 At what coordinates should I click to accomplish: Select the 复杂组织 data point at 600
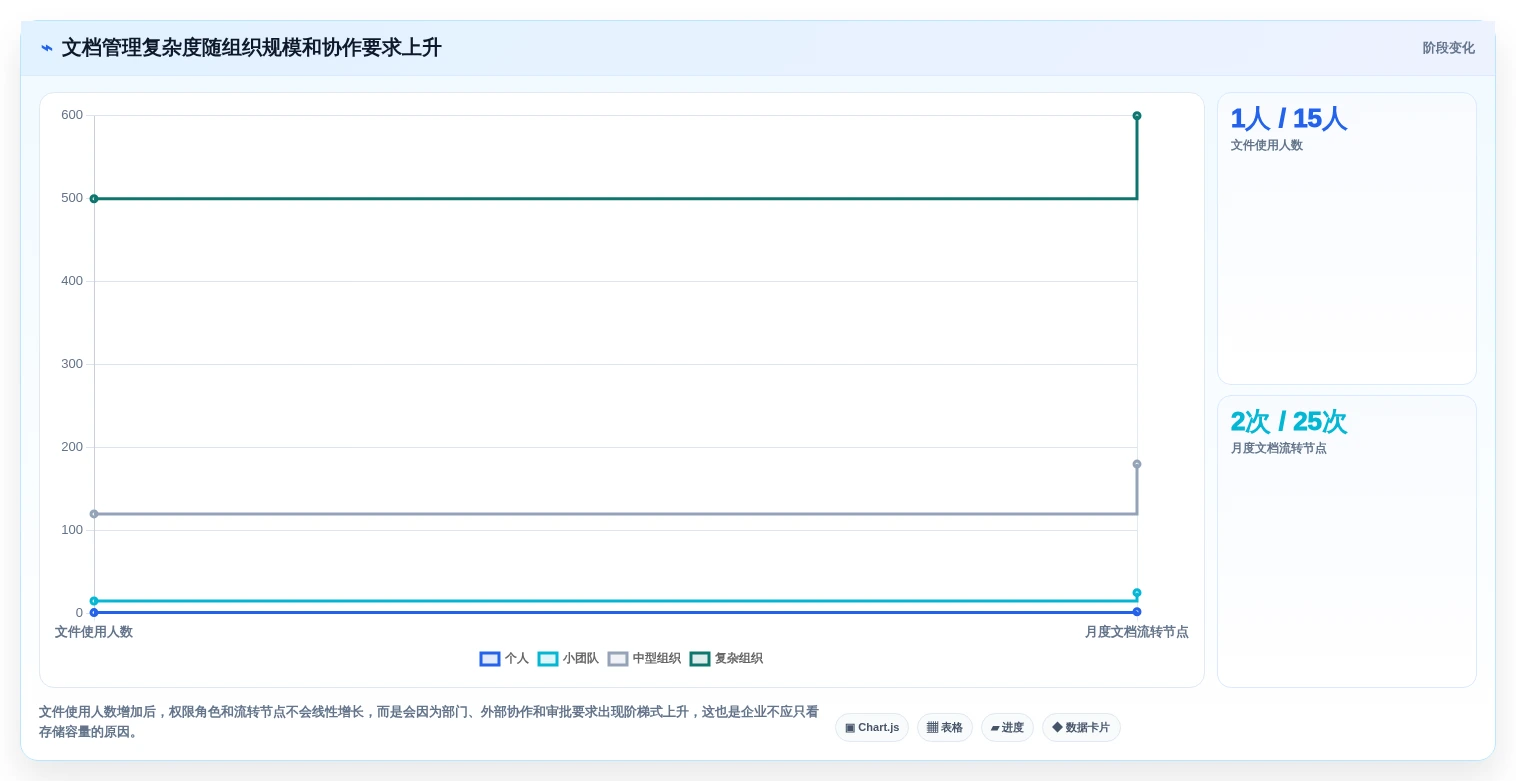pos(1137,116)
